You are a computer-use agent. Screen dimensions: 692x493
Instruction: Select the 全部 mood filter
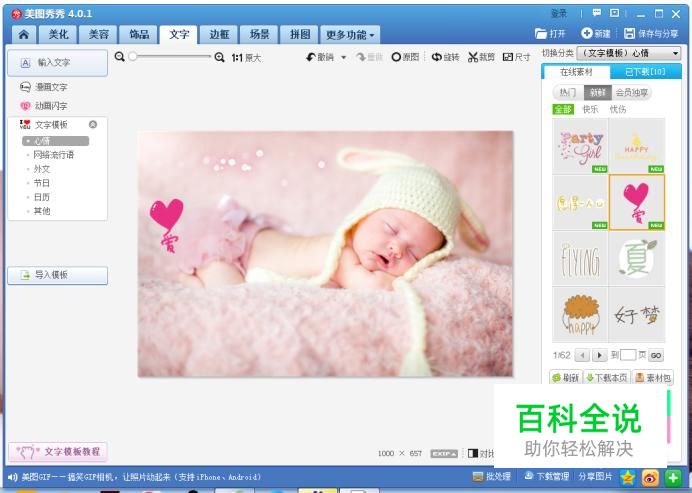(563, 109)
